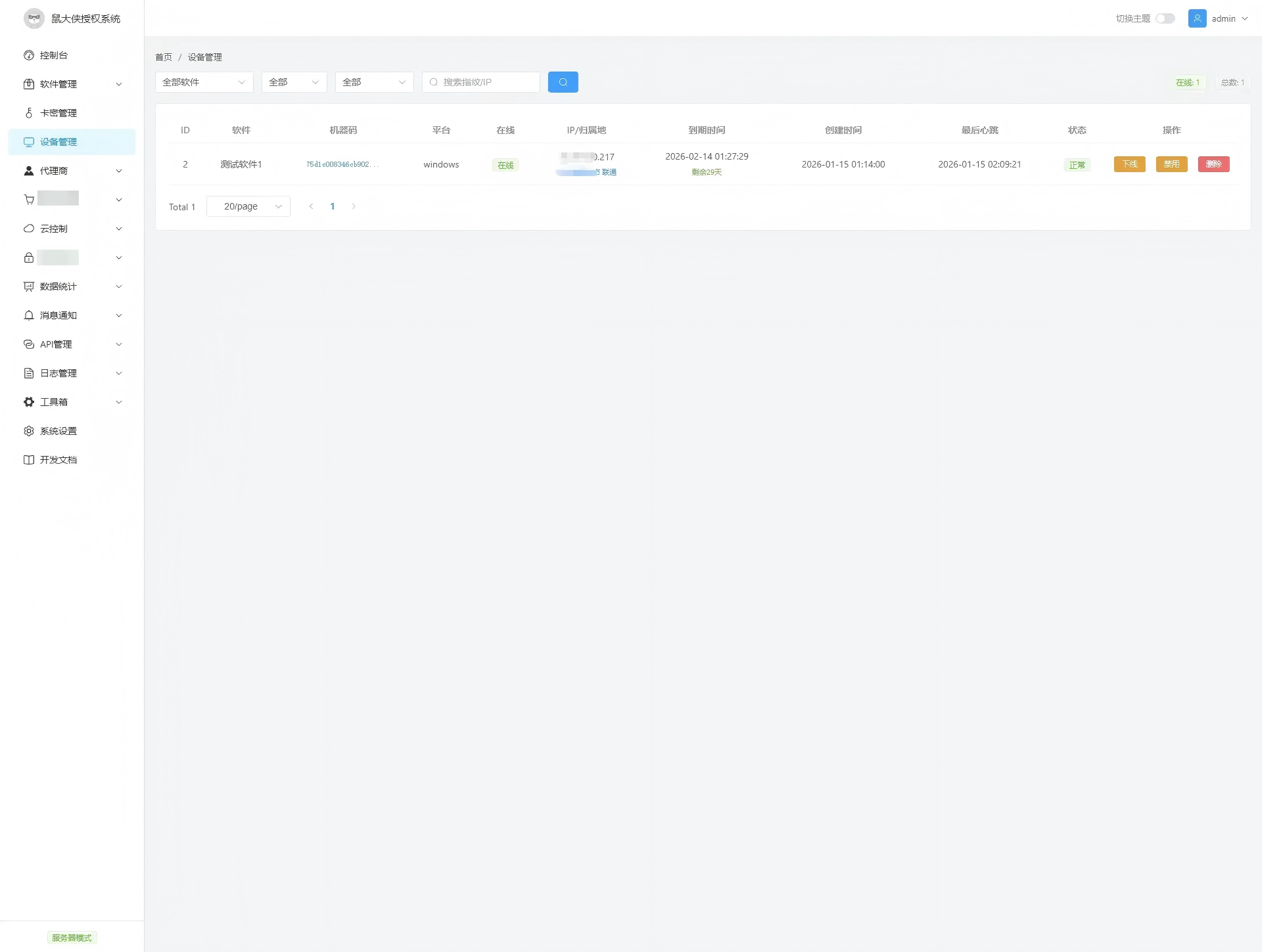Expand the 云控制 menu chevron
Viewport: 1262px width, 952px height.
119,229
